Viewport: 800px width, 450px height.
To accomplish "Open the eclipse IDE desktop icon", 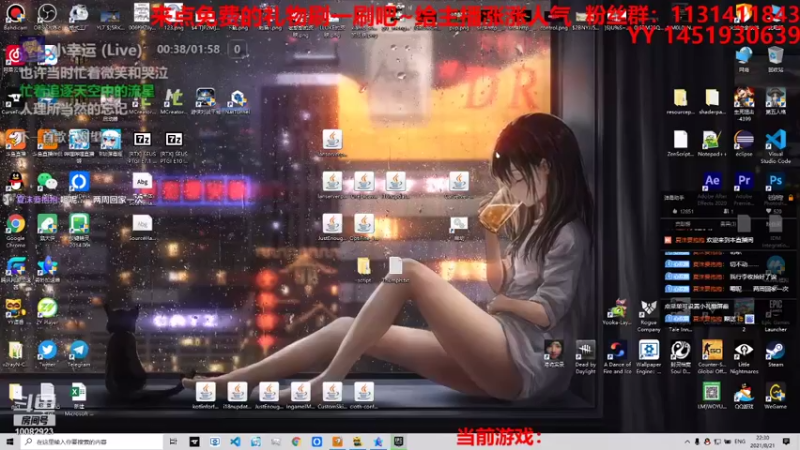I will tap(744, 143).
